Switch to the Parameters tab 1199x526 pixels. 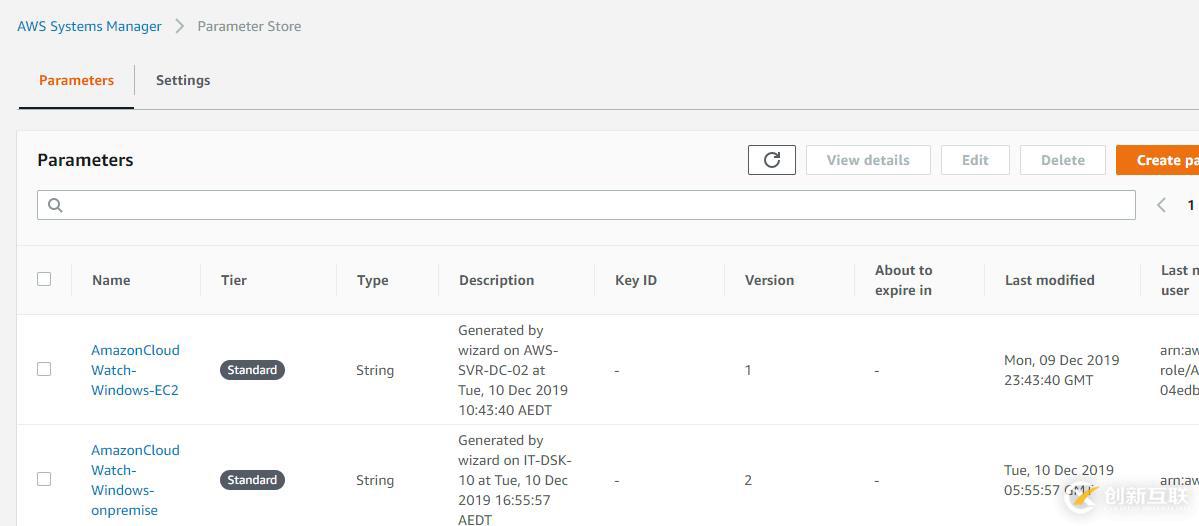click(x=76, y=80)
